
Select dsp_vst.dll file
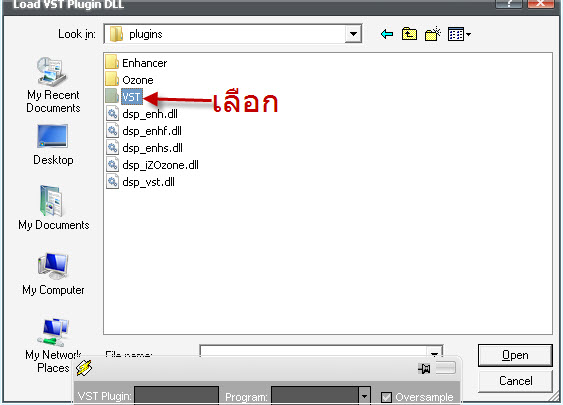(x=141, y=182)
